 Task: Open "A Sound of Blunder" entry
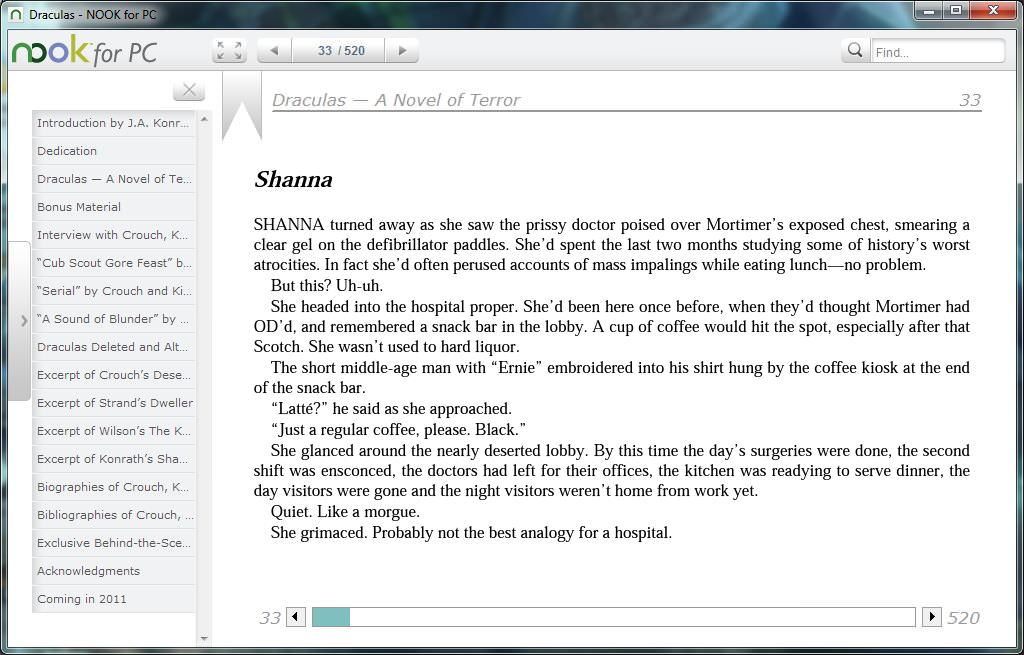pos(114,319)
